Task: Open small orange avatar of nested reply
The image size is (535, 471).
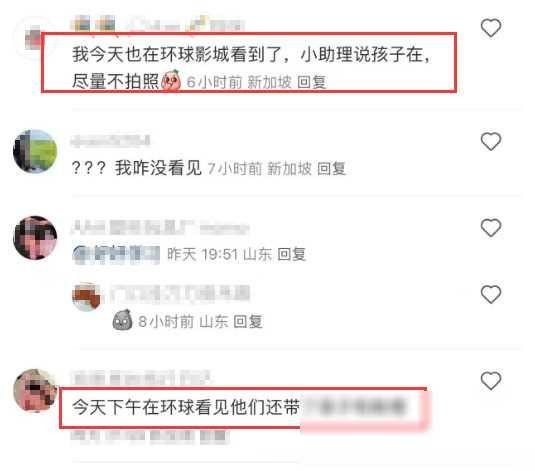Action: pyautogui.click(x=87, y=297)
